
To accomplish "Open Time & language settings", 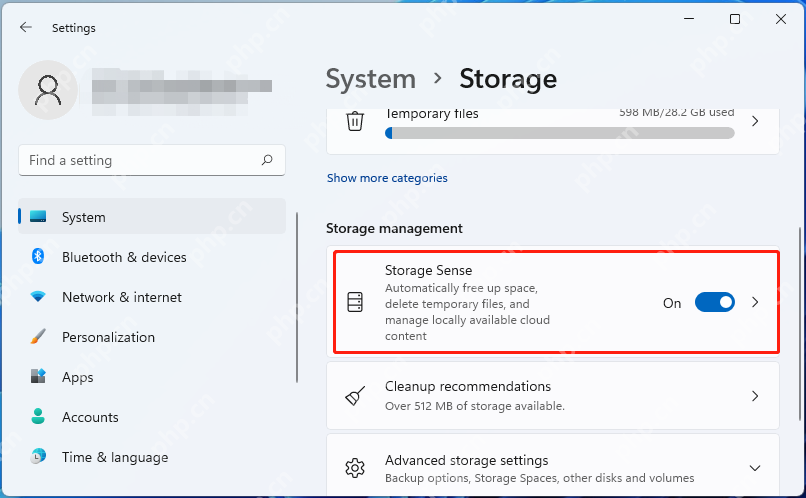I will [x=152, y=457].
